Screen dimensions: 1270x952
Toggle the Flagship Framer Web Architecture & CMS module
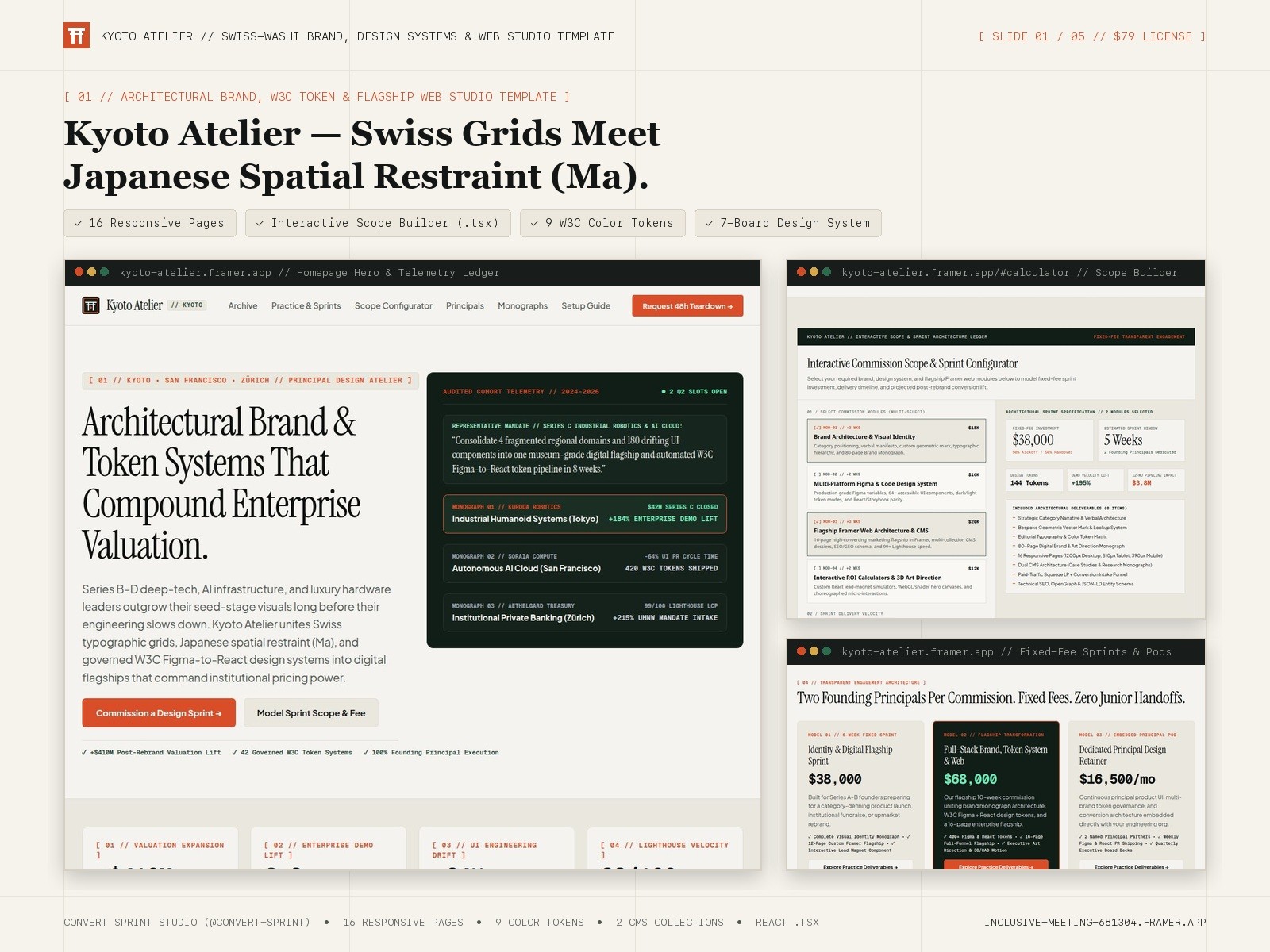pyautogui.click(x=896, y=534)
